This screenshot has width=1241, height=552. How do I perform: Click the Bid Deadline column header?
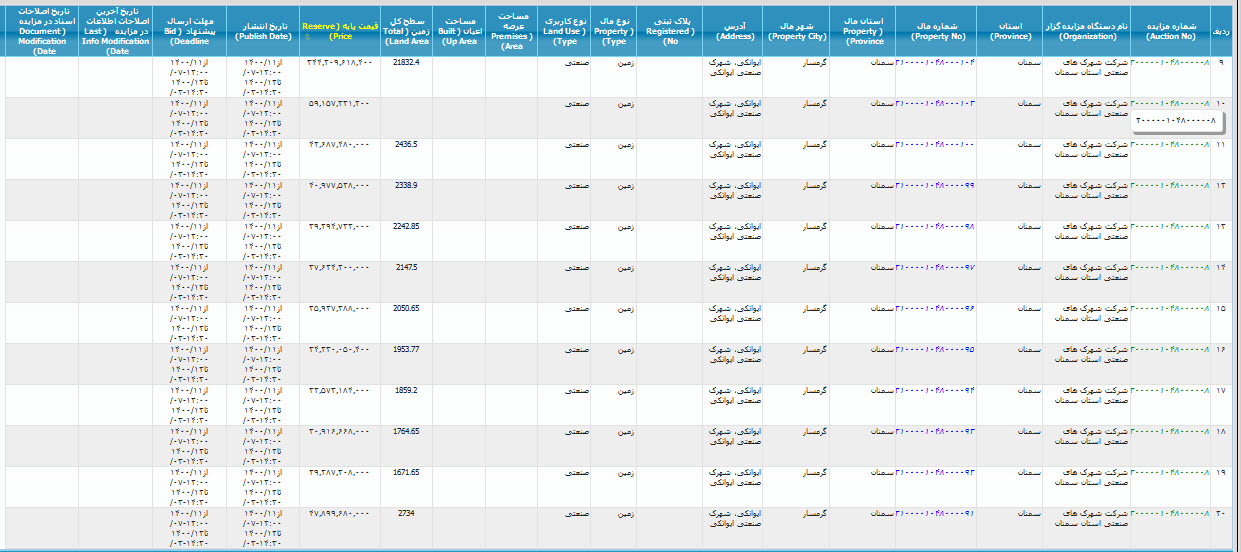click(190, 29)
